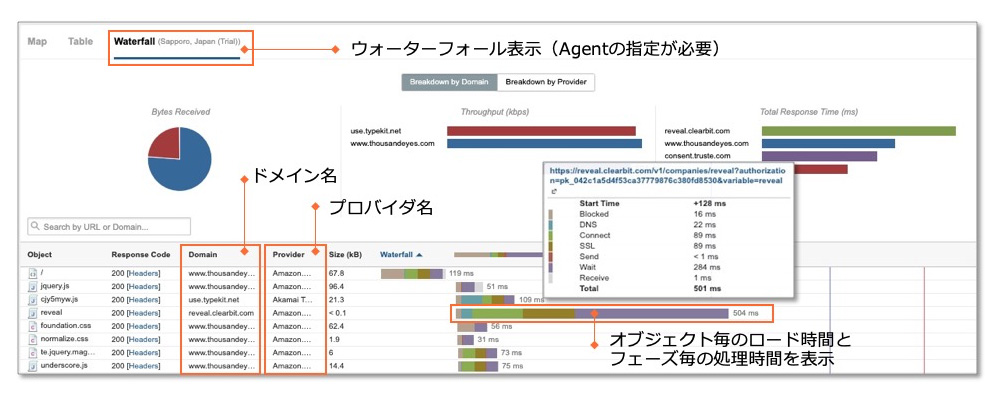Switch to Breakdown by Provider

[x=546, y=82]
